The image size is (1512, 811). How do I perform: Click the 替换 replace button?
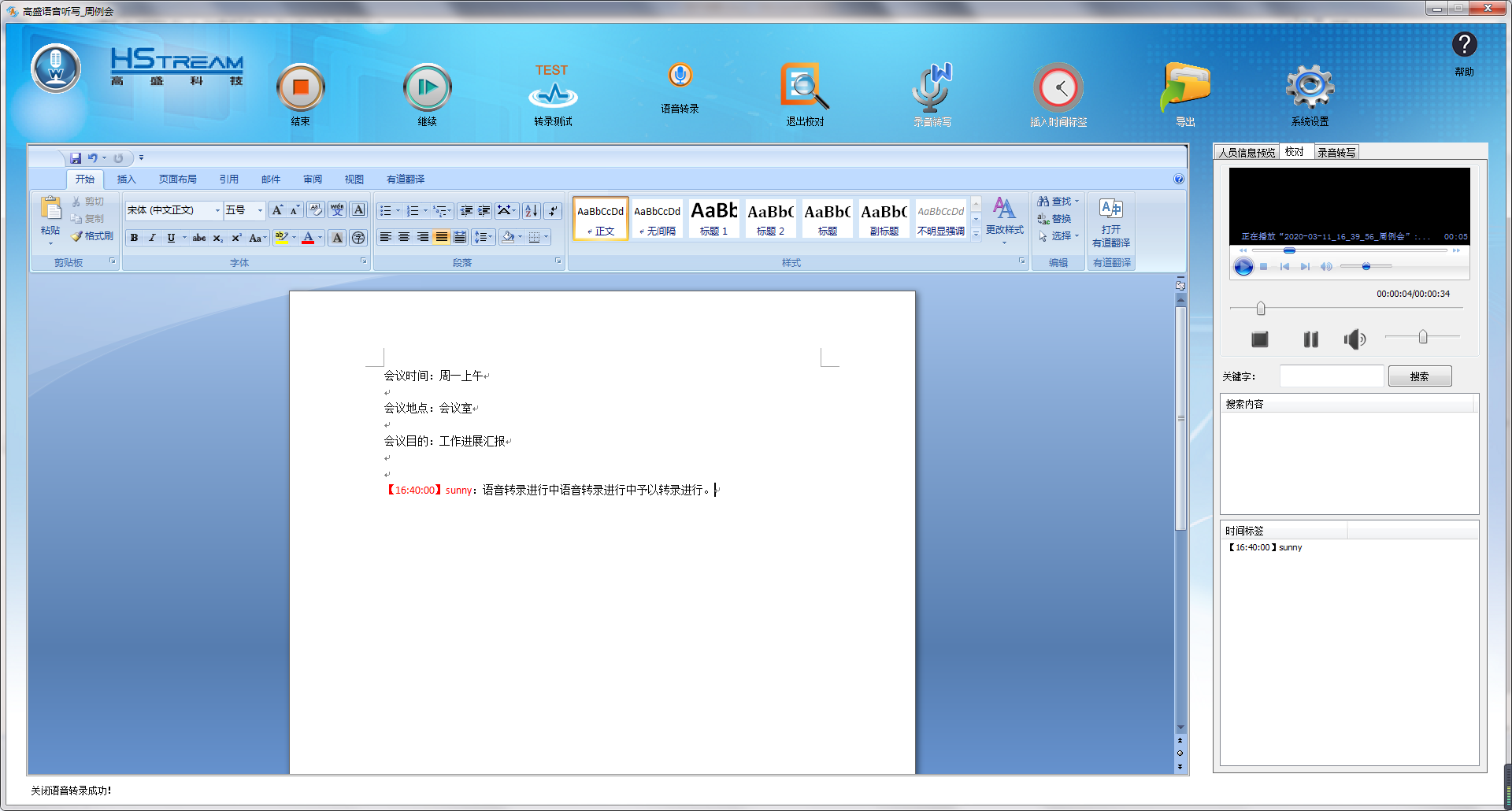(x=1054, y=219)
